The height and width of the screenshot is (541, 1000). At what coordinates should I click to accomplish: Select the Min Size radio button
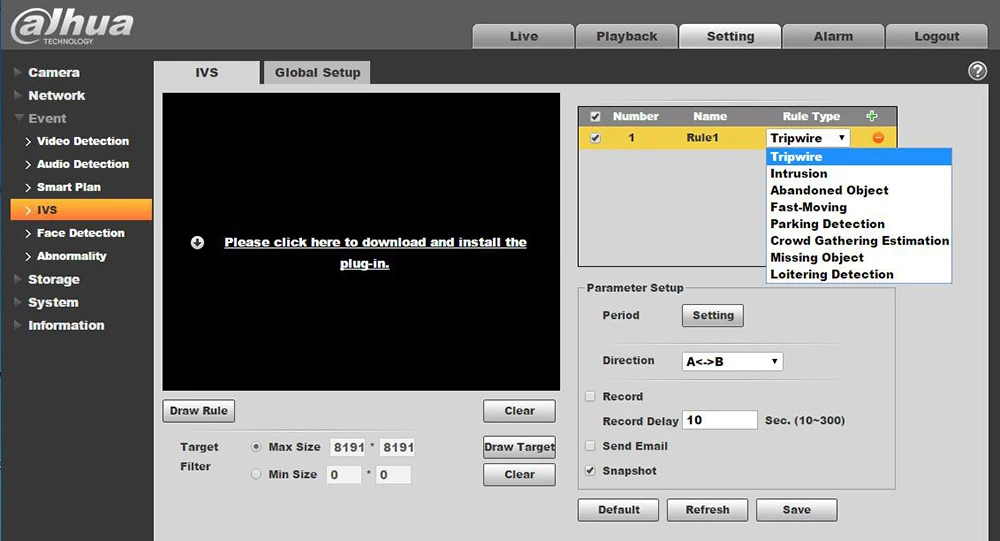[x=256, y=474]
